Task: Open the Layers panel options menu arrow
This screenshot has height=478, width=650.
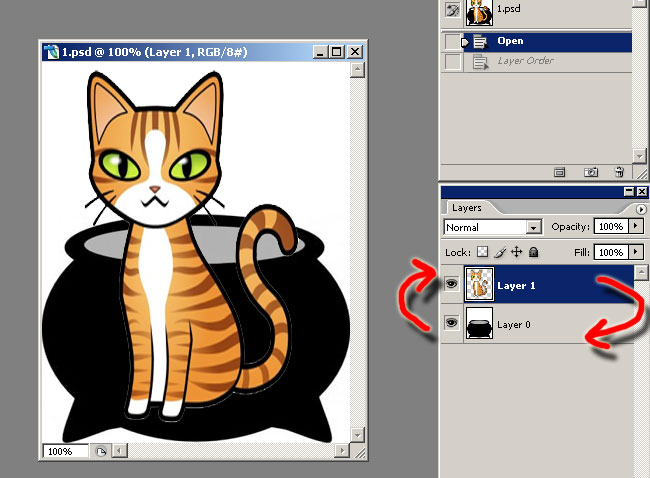Action: coord(641,209)
